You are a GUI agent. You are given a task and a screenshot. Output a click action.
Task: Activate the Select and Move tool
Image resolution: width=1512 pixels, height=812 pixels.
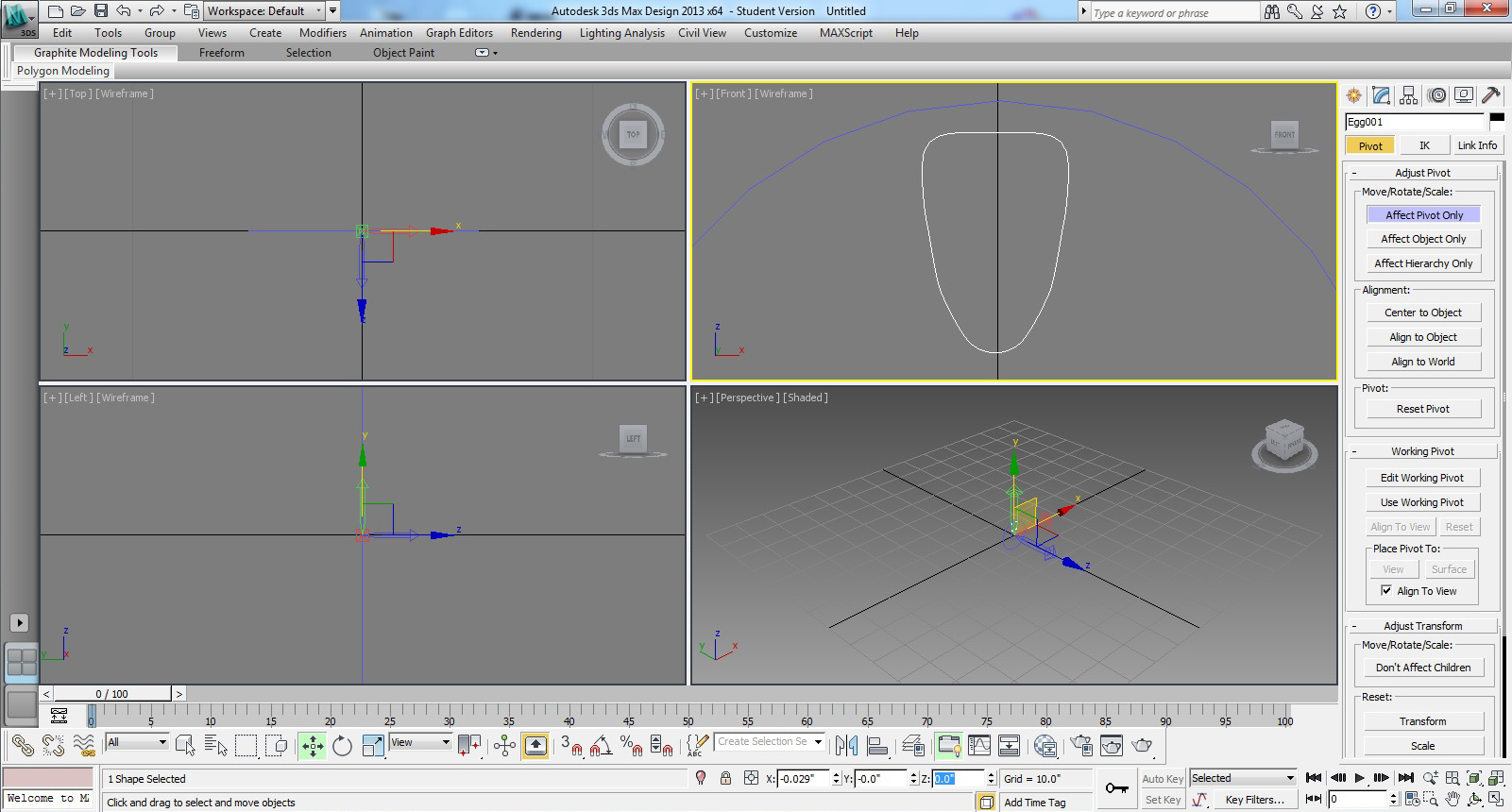[x=313, y=746]
